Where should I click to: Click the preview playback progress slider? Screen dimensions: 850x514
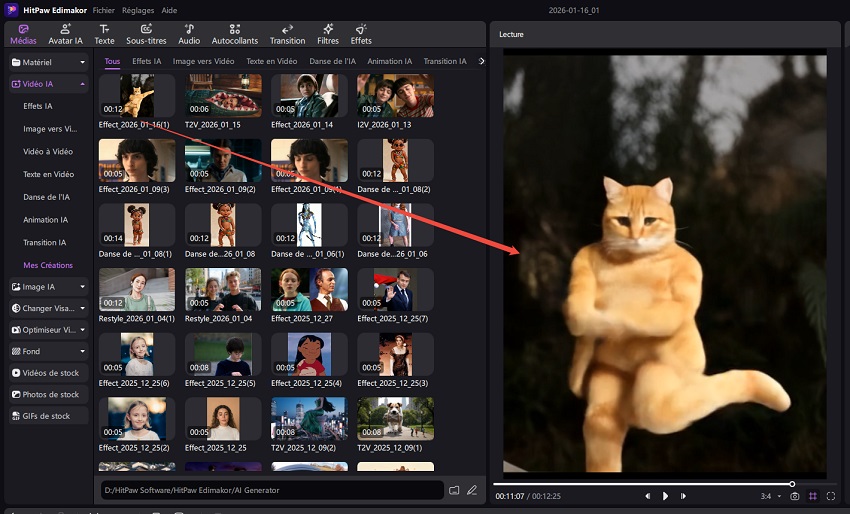click(666, 484)
